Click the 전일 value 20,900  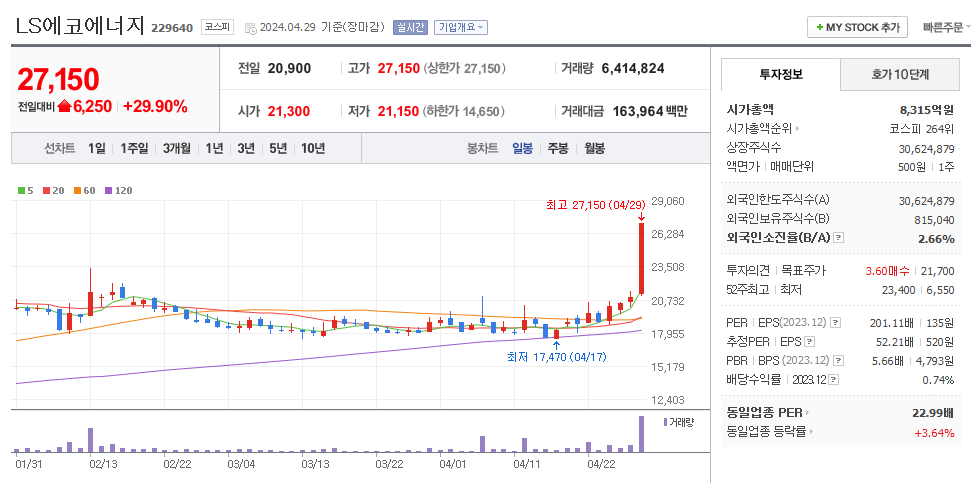[289, 69]
